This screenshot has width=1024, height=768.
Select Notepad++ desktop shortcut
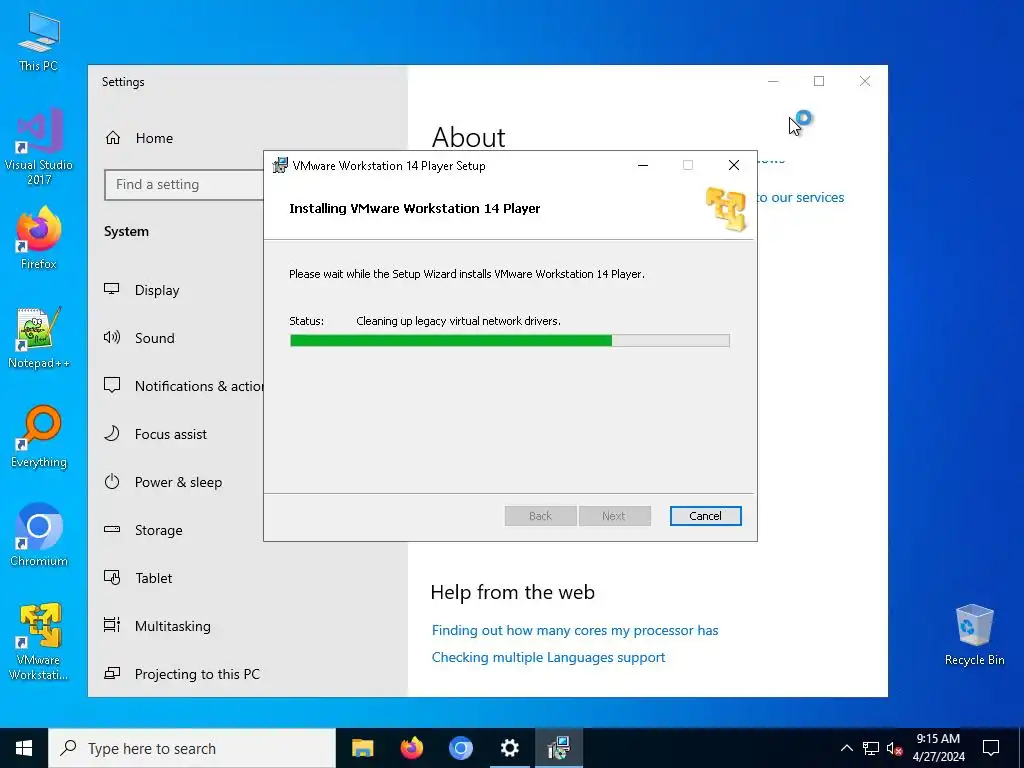39,338
